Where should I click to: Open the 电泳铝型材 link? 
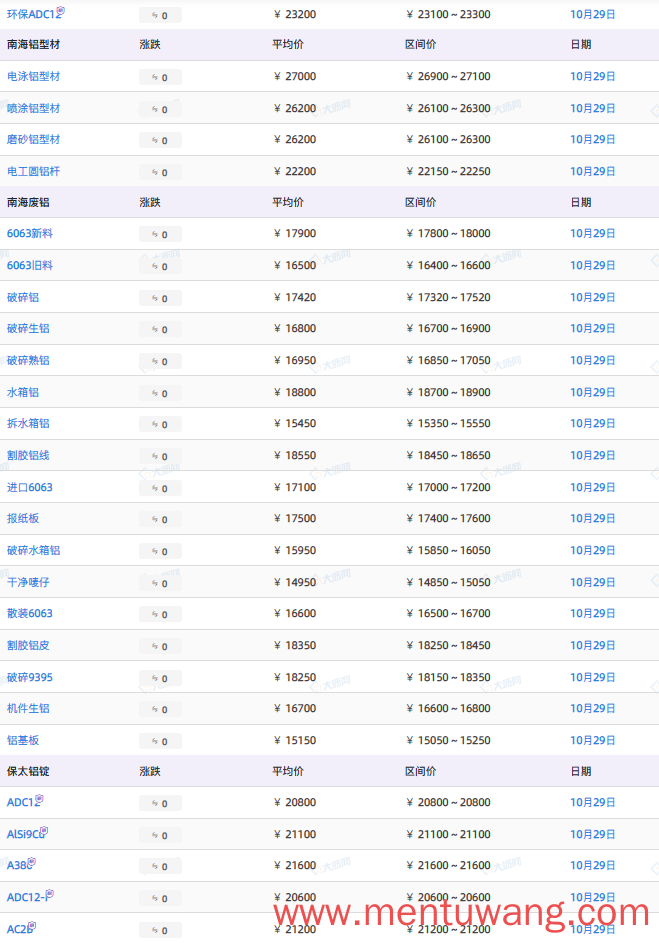34,76
